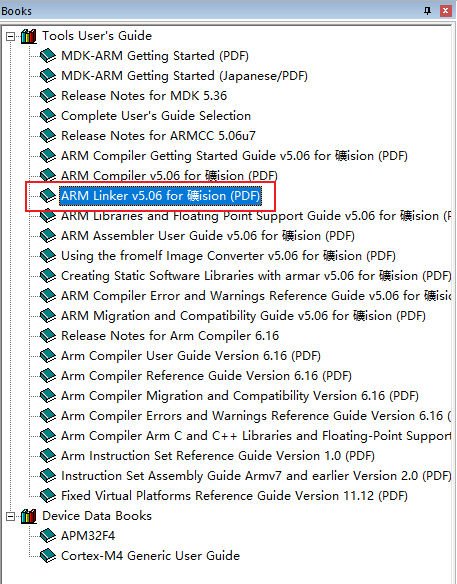The height and width of the screenshot is (584, 457).
Task: Click book icon for ARM Compiler Getting Started Guide
Action: point(48,156)
